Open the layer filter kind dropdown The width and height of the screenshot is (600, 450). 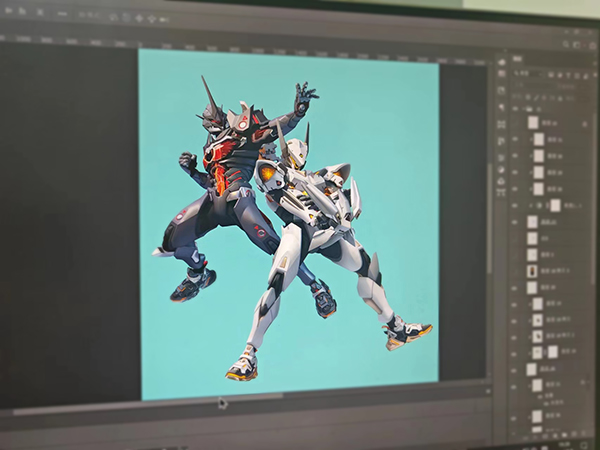[528, 73]
